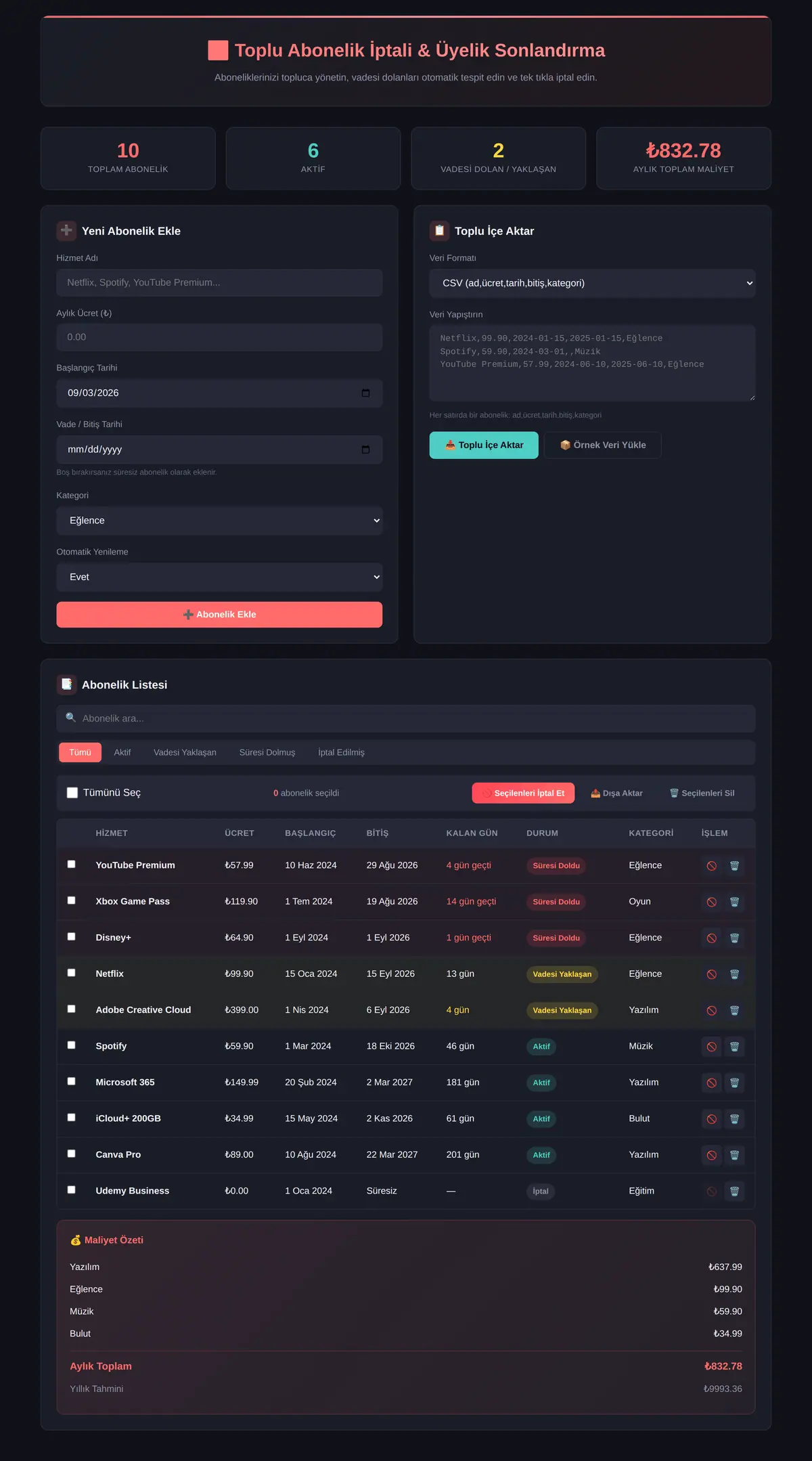Delete the Disney+ row trash icon
This screenshot has height=1461, width=812.
pos(734,938)
